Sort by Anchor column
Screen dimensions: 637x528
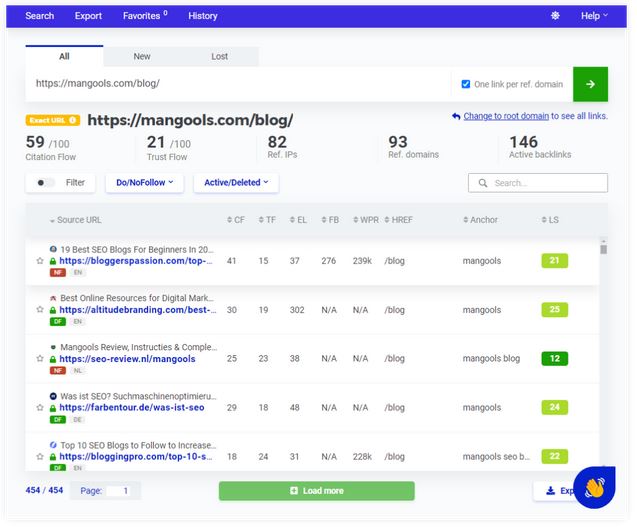pyautogui.click(x=480, y=220)
